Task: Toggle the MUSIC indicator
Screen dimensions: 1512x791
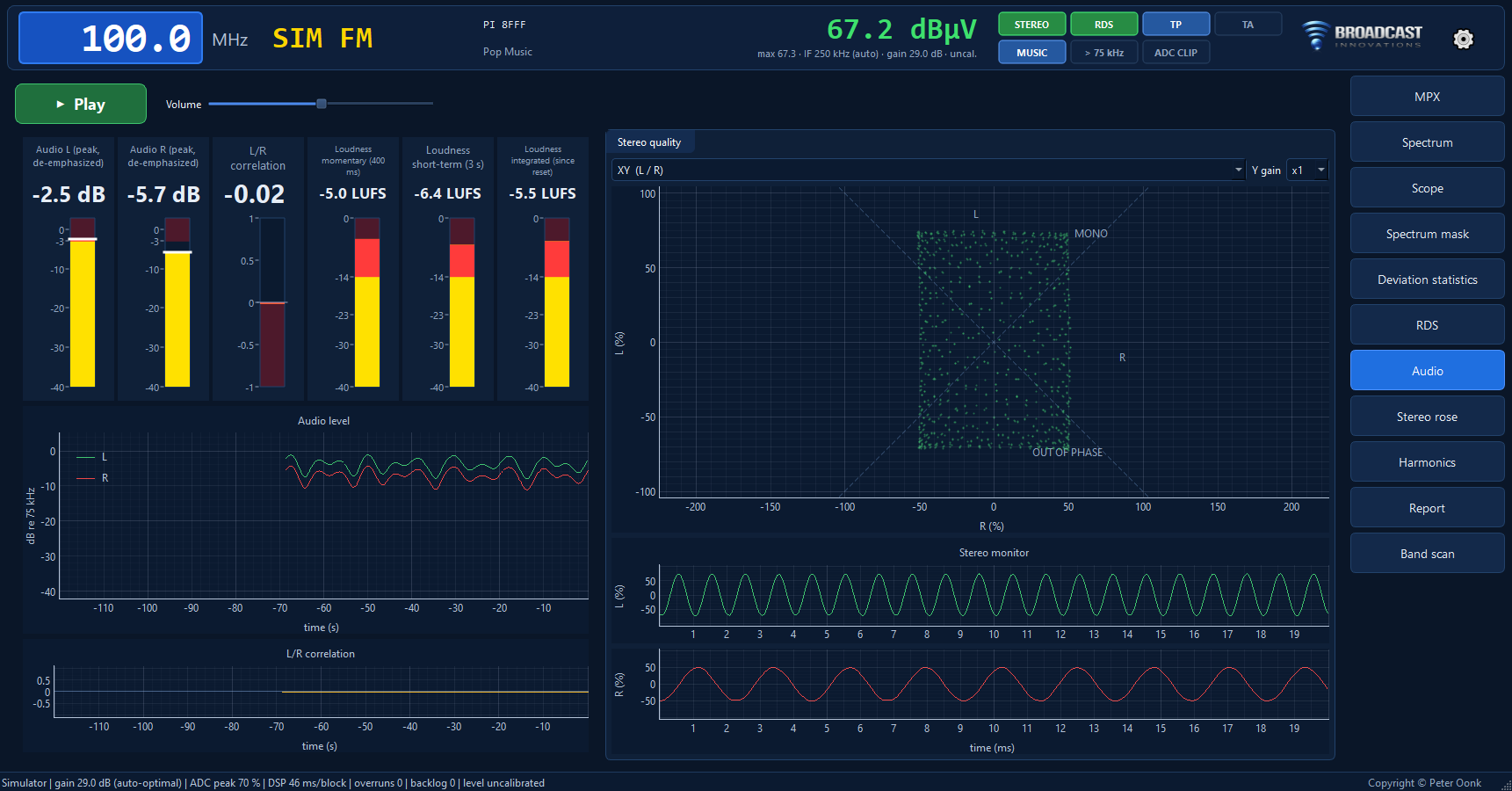Action: (x=1031, y=53)
